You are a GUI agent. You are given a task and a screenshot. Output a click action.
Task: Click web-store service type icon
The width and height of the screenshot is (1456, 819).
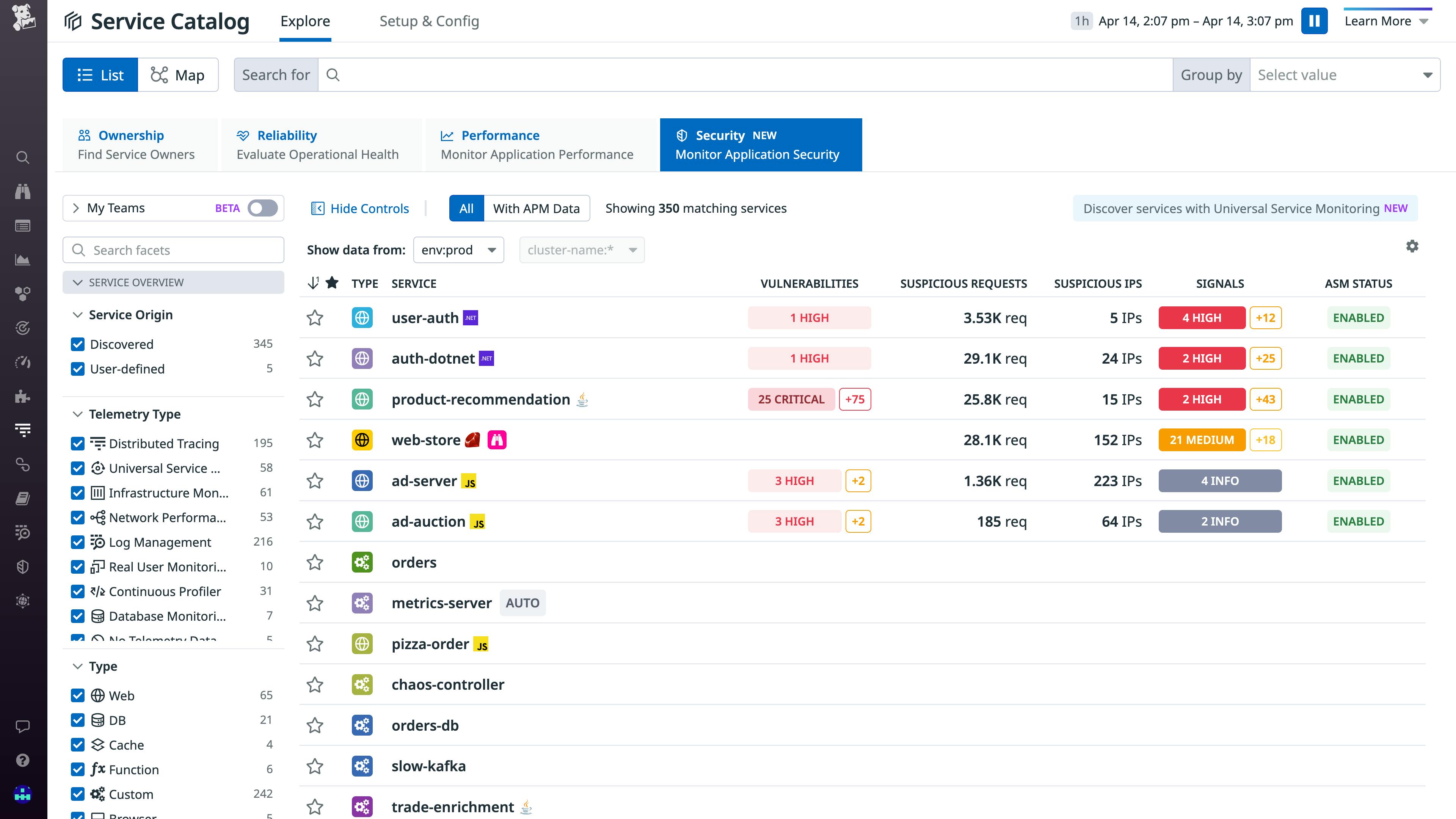(362, 440)
